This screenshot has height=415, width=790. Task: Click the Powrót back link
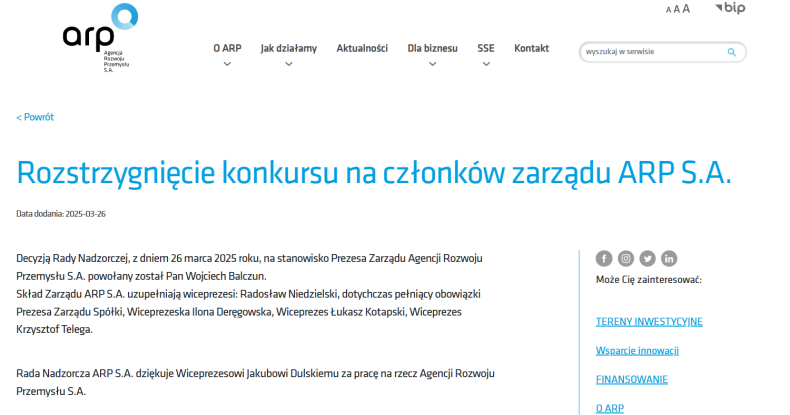(35, 117)
